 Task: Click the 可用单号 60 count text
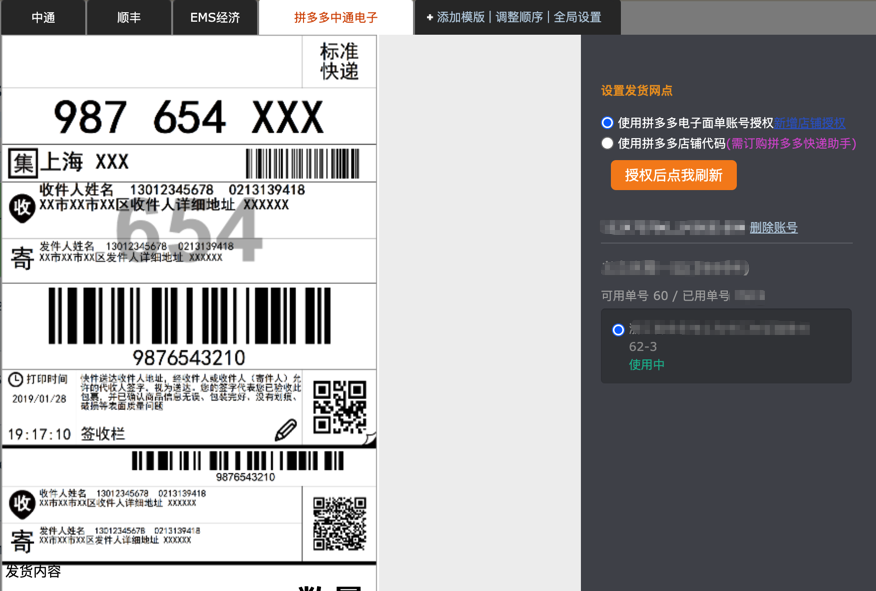pos(635,296)
